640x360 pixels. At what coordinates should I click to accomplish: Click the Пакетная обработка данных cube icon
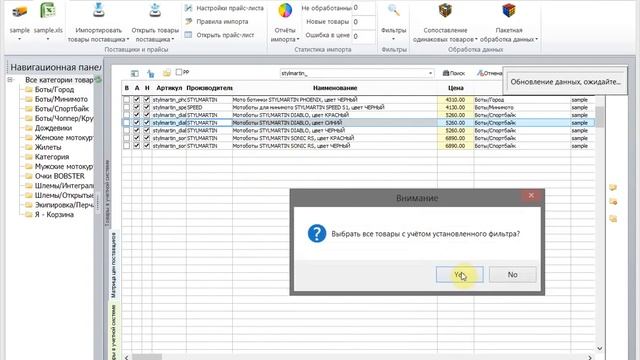509,11
